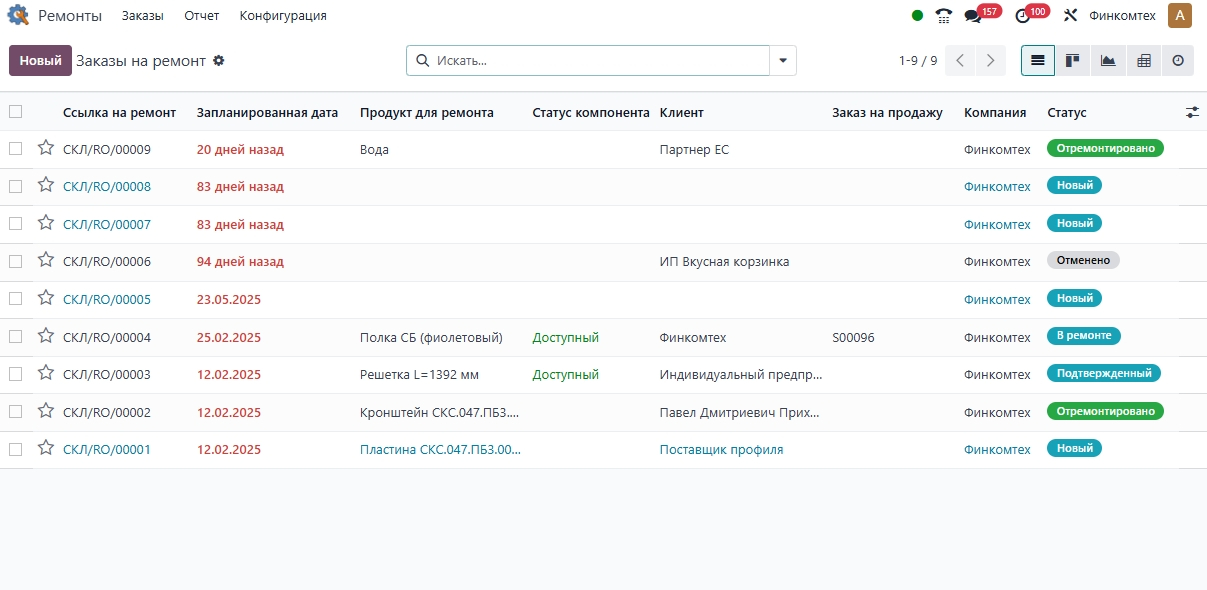Screen dimensions: 1207x590
Task: Open pivot table view
Action: point(1143,61)
